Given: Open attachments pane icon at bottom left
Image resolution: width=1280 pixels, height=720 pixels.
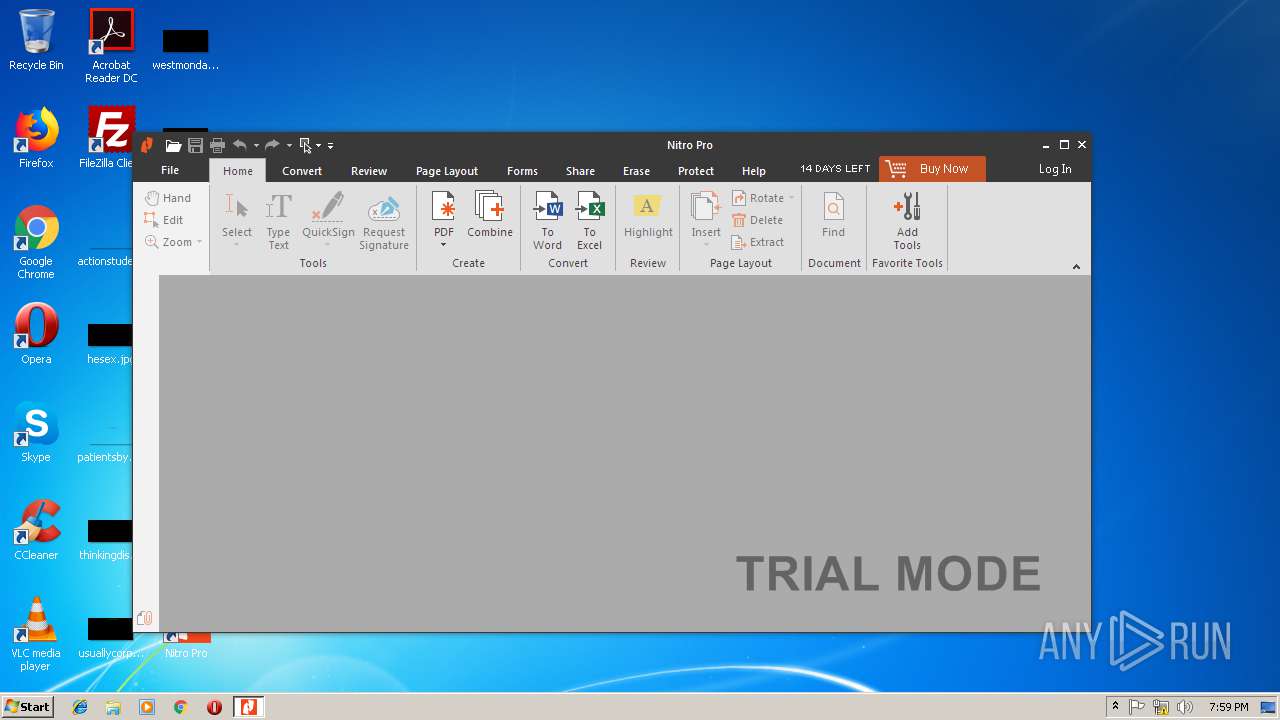Looking at the screenshot, I should pyautogui.click(x=144, y=618).
